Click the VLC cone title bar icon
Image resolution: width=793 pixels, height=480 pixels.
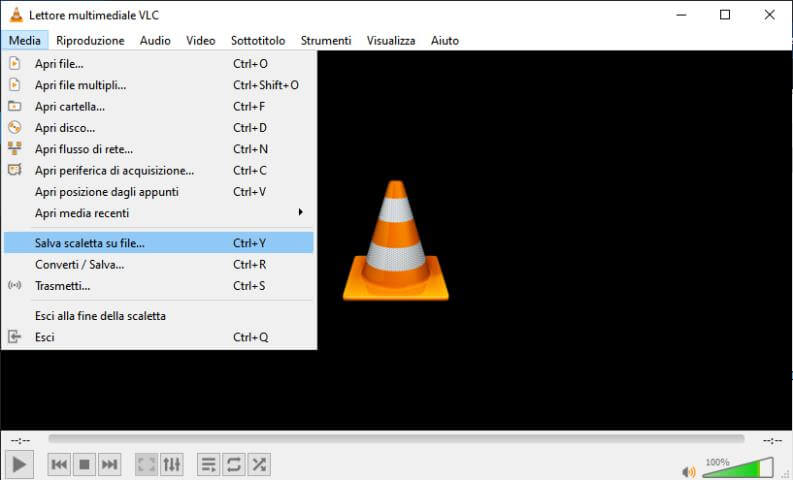pyautogui.click(x=16, y=15)
